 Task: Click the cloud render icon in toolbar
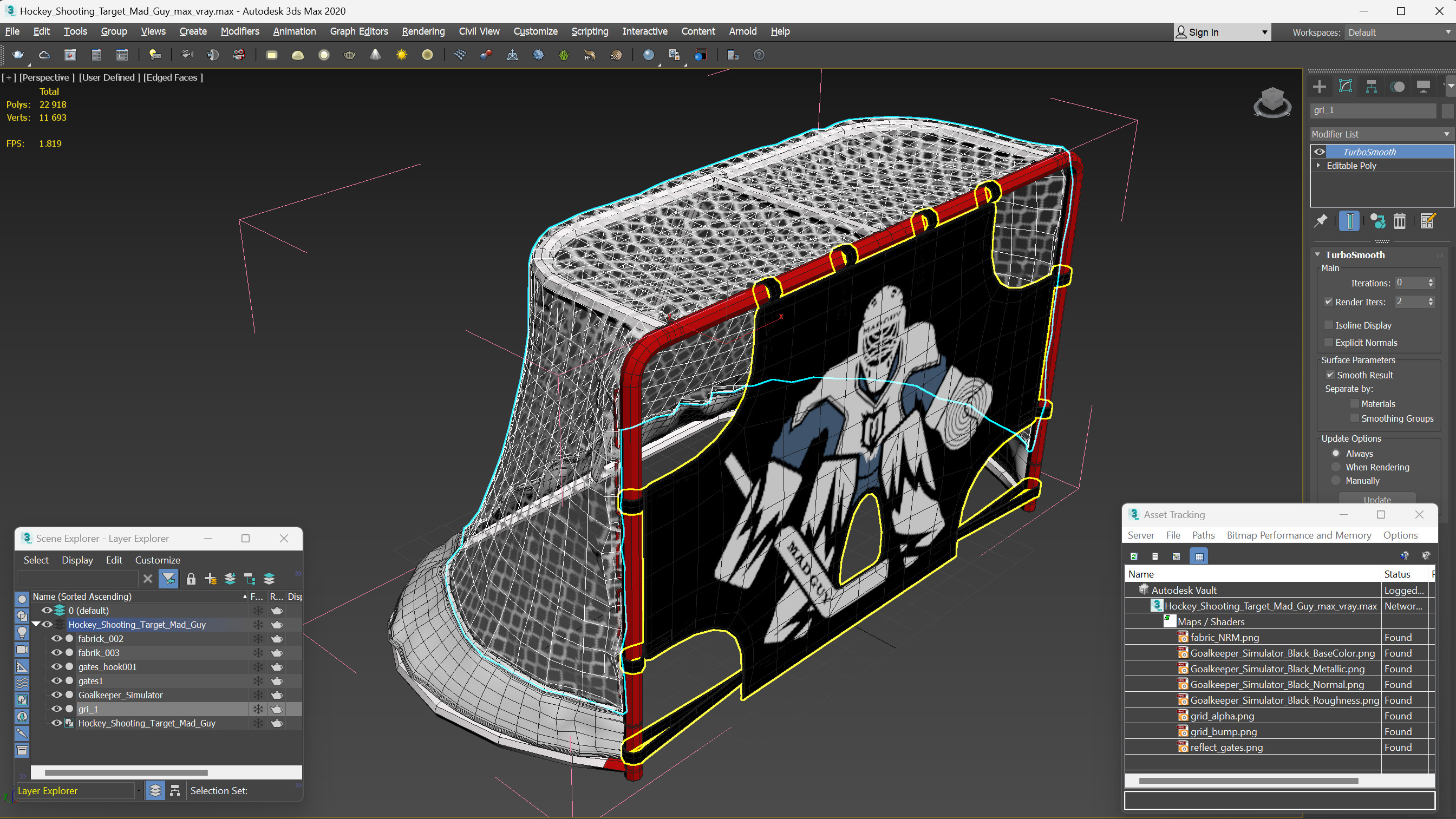click(x=44, y=55)
